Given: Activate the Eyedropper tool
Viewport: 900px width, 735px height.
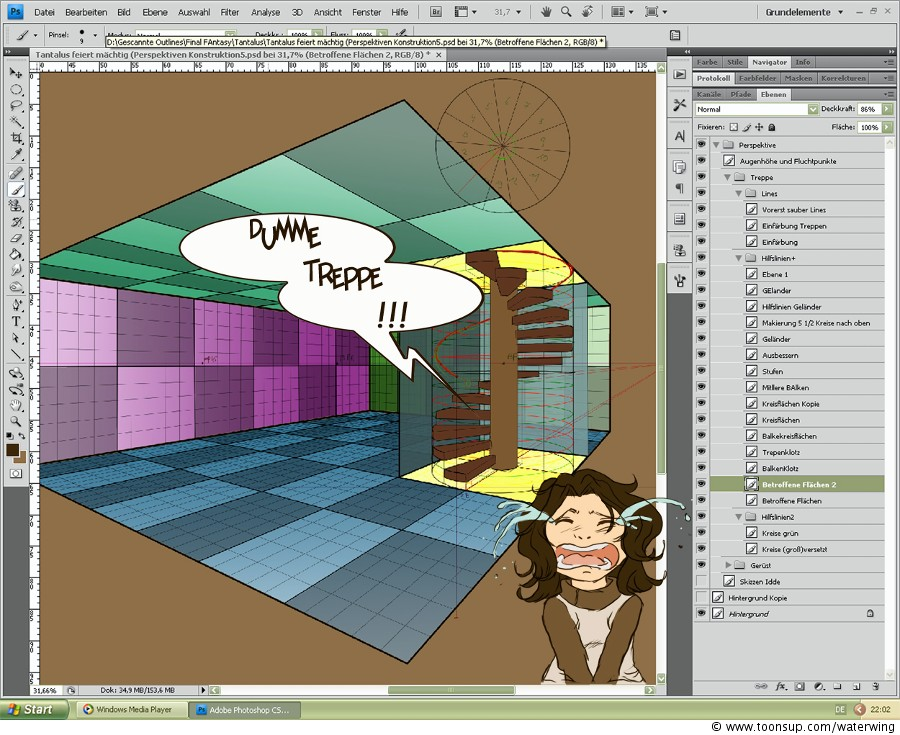Looking at the screenshot, I should pyautogui.click(x=17, y=154).
